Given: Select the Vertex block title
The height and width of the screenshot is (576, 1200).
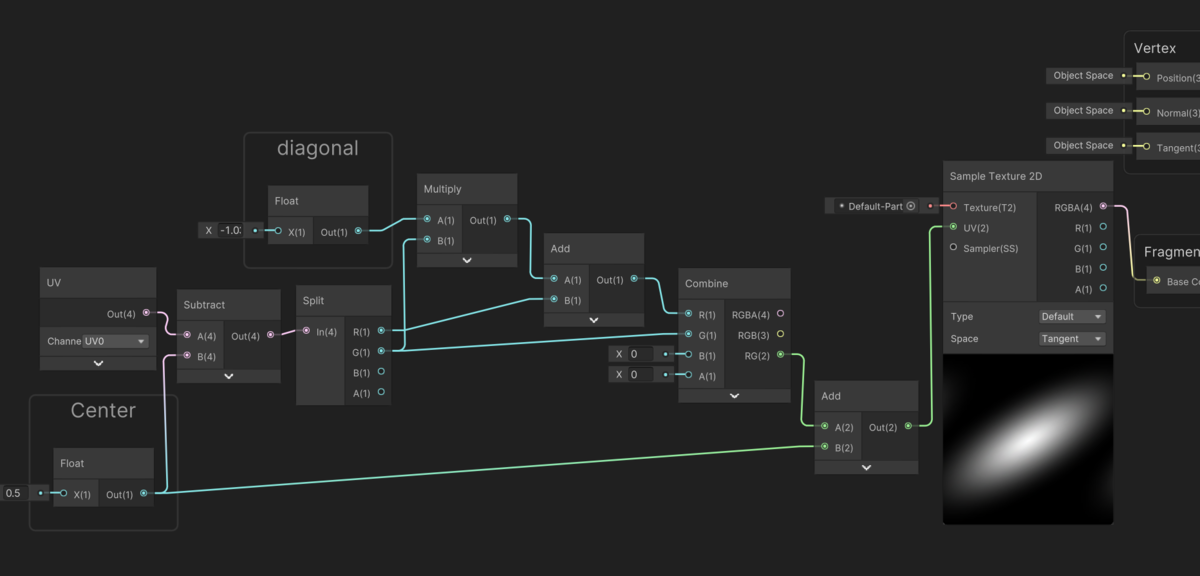Looking at the screenshot, I should tap(1155, 48).
